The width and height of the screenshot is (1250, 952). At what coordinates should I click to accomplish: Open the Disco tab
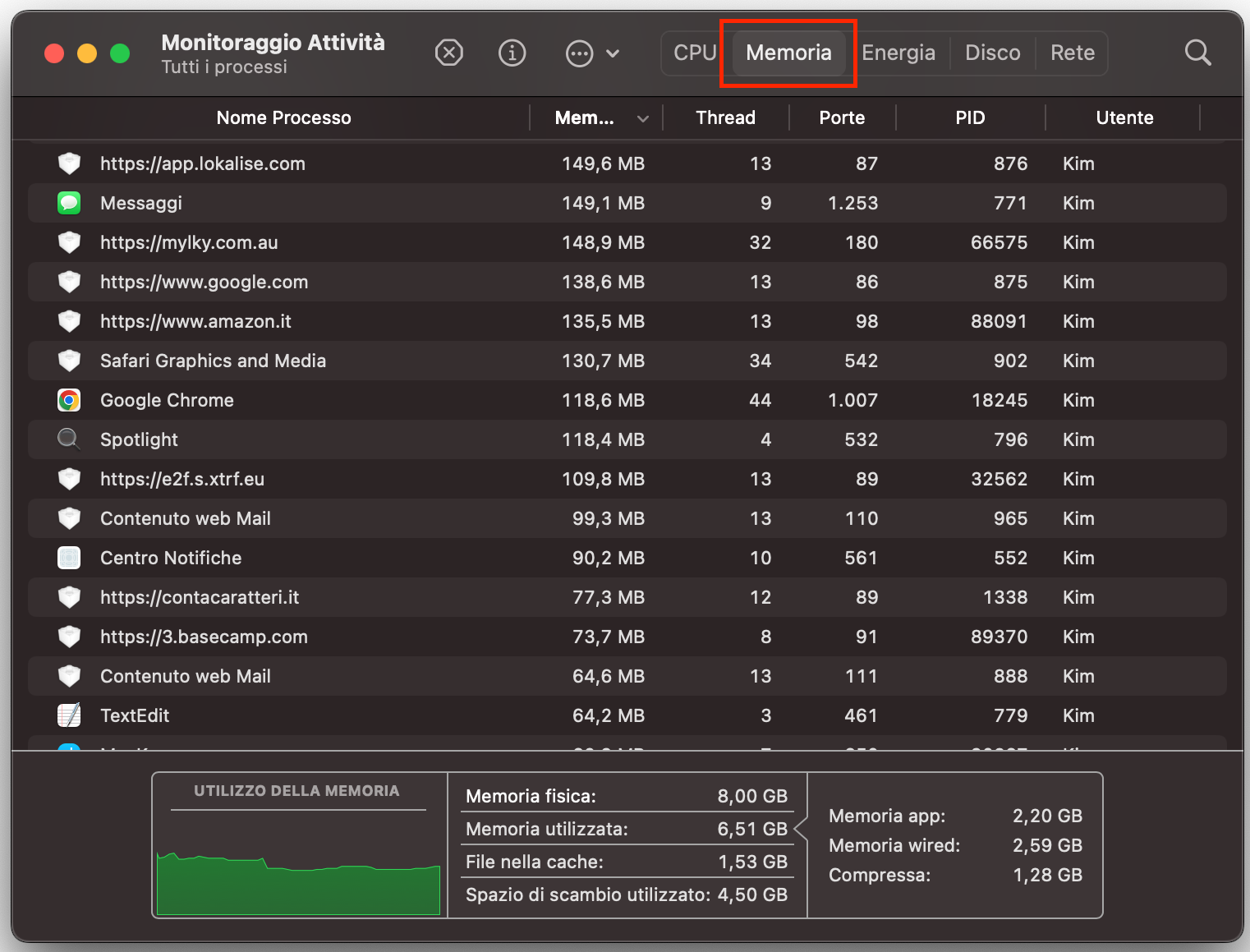coord(992,53)
